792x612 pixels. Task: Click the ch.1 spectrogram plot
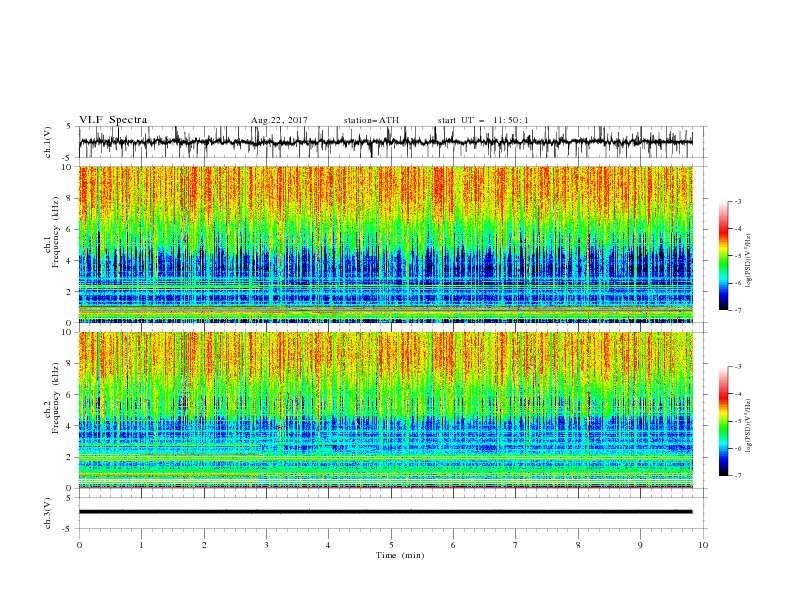pyautogui.click(x=386, y=244)
